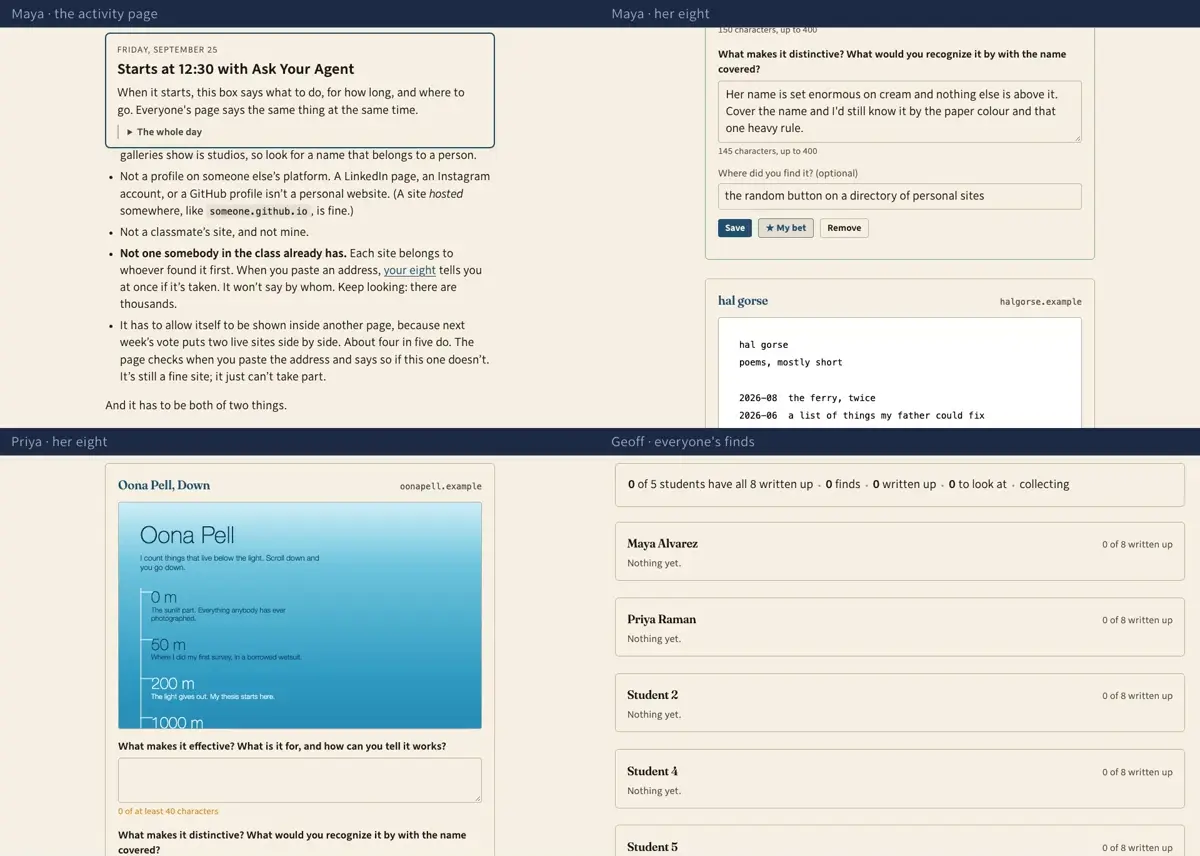Screen dimensions: 1200x856
Task: Click the "someone.github.io" code snippet
Action: [x=258, y=211]
